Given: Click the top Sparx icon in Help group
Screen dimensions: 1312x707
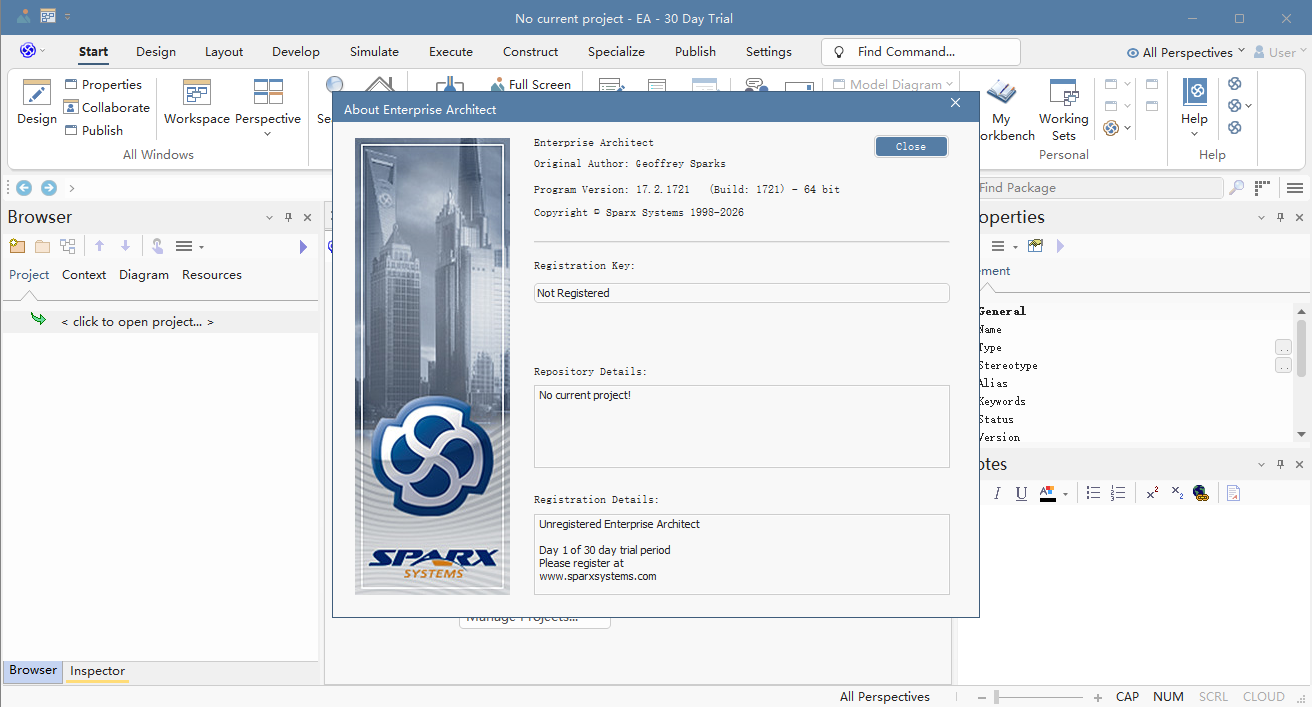Looking at the screenshot, I should [x=1235, y=84].
